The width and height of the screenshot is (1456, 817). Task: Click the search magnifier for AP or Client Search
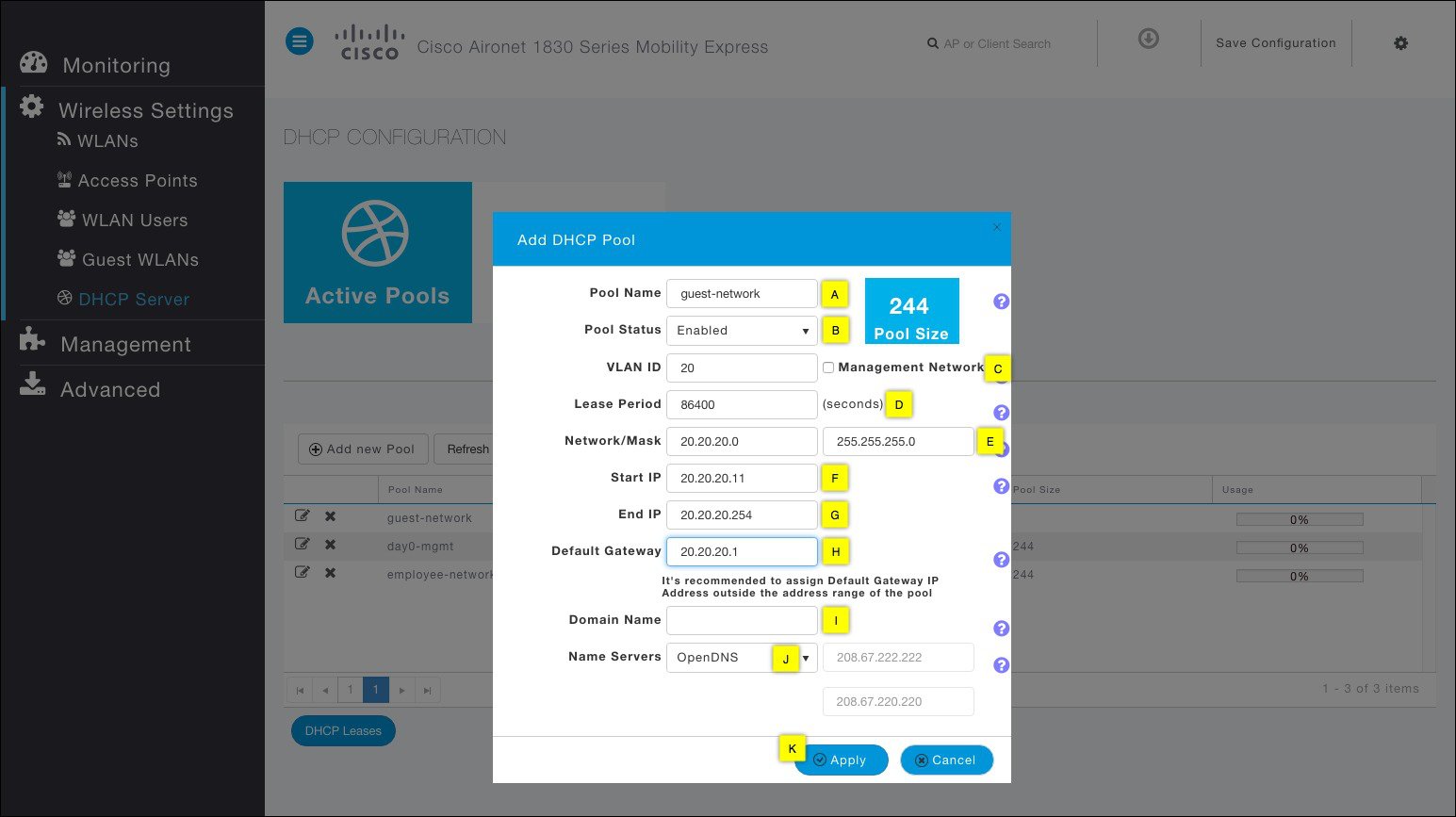point(931,43)
